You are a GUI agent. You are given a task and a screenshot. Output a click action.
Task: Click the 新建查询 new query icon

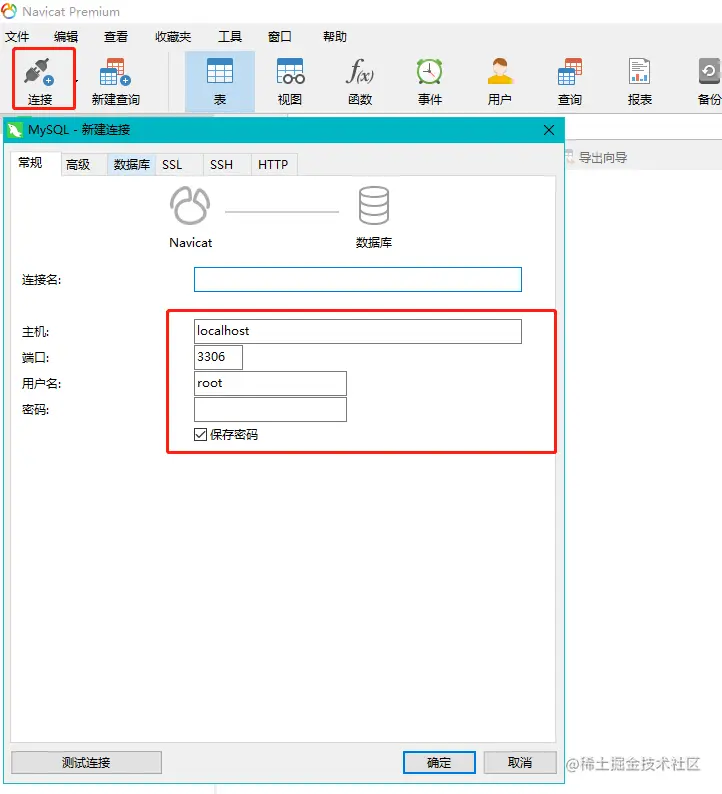tap(115, 81)
